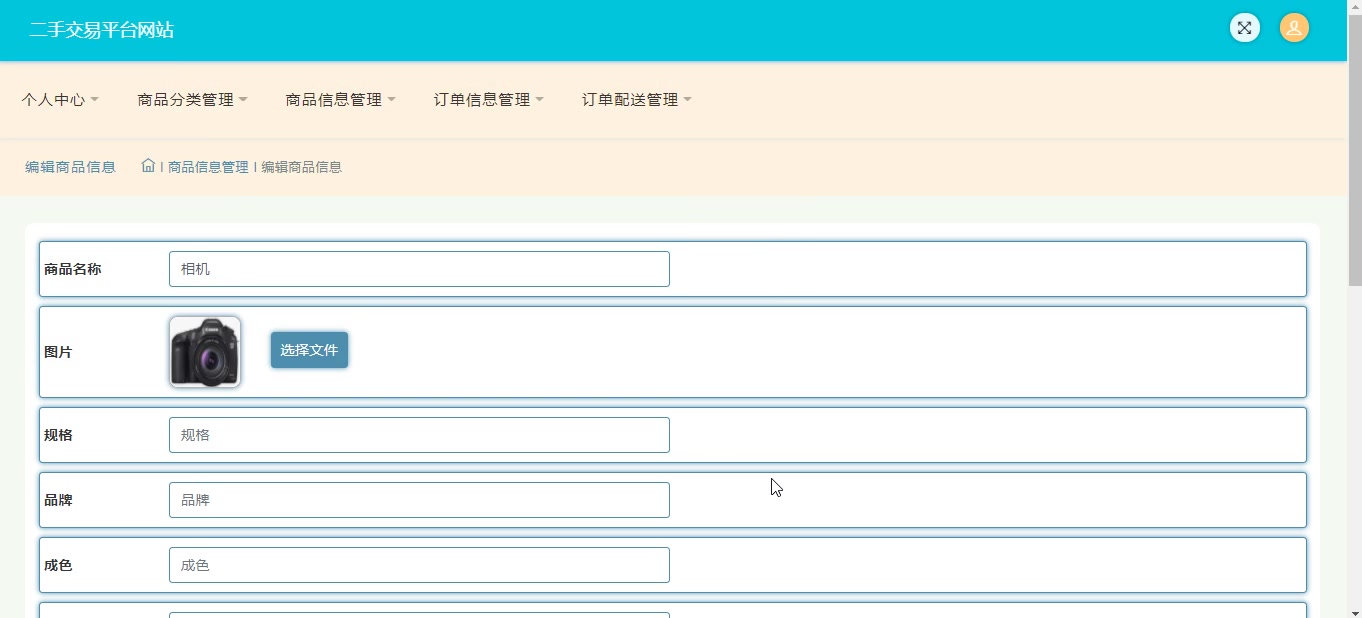Screen dimensions: 1362x618
Task: Click the home icon in breadcrumb
Action: click(148, 166)
